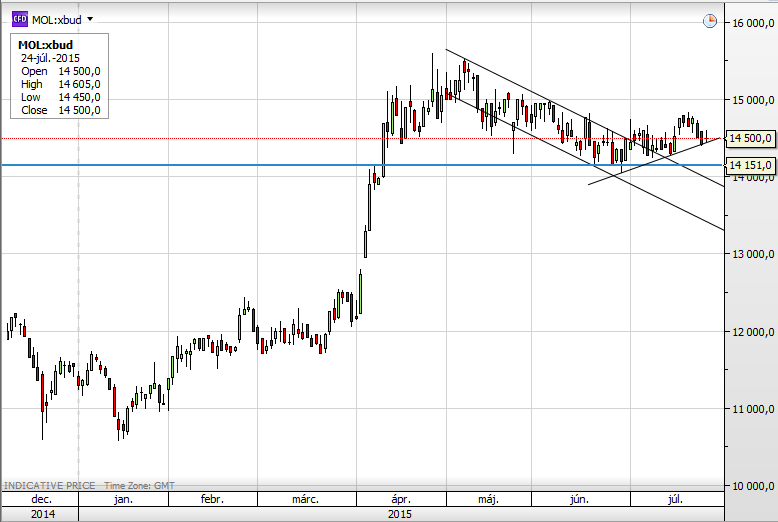The height and width of the screenshot is (522, 778).
Task: Click the blue horizontal support line
Action: [362, 165]
